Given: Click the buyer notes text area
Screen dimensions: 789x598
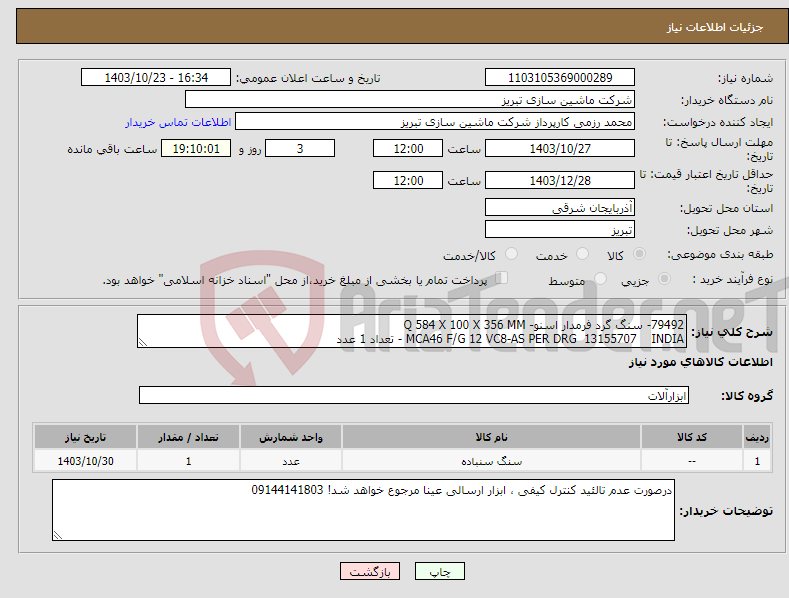Looking at the screenshot, I should coord(363,510).
